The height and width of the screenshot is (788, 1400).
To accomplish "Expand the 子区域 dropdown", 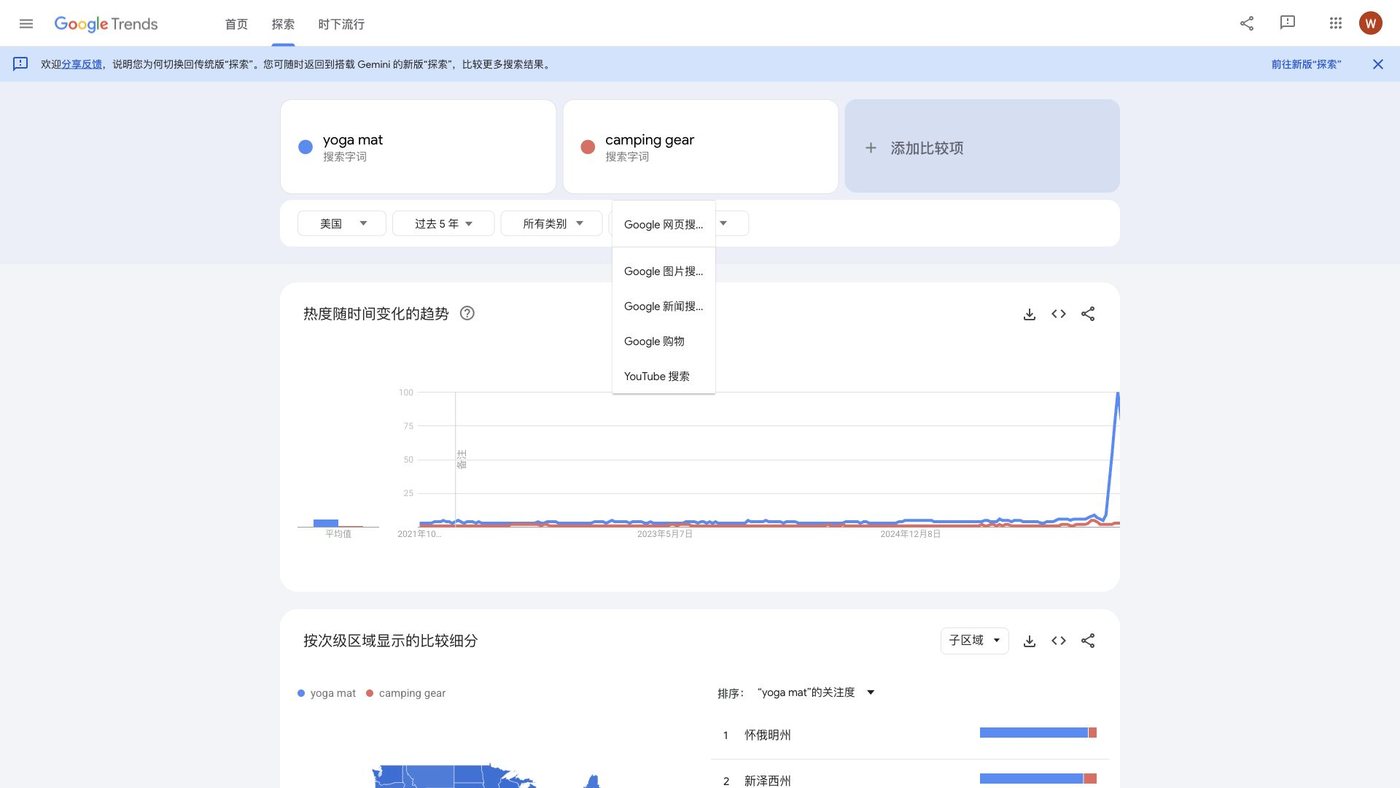I will [975, 641].
